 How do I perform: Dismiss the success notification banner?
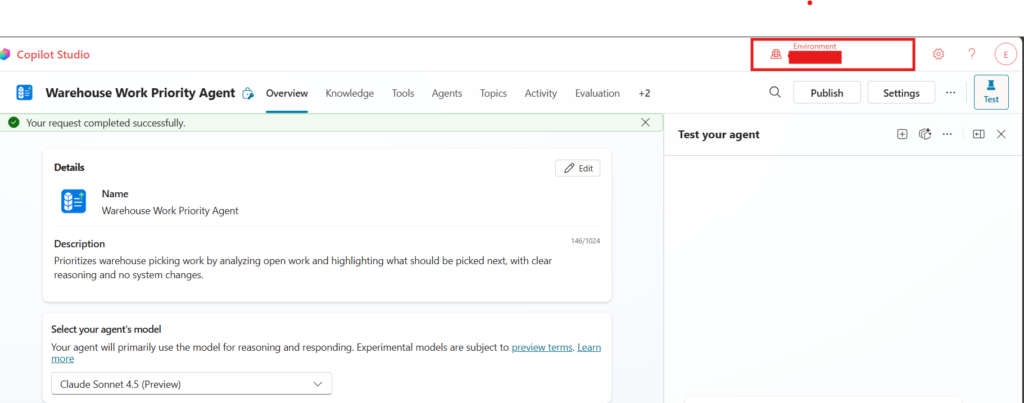(645, 123)
